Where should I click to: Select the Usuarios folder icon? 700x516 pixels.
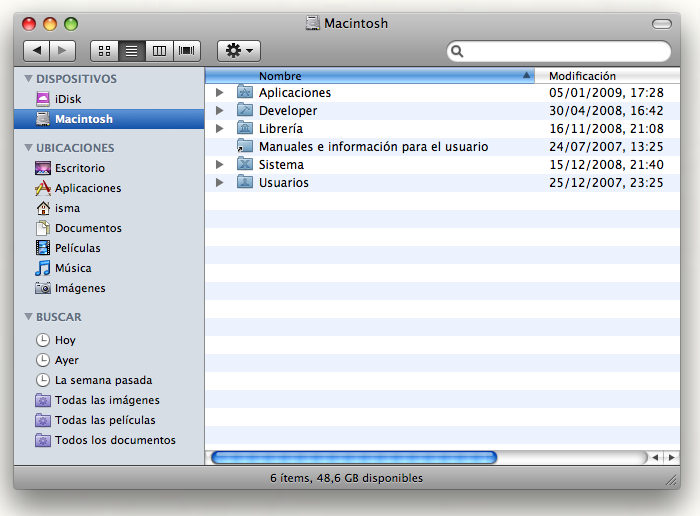(x=245, y=182)
